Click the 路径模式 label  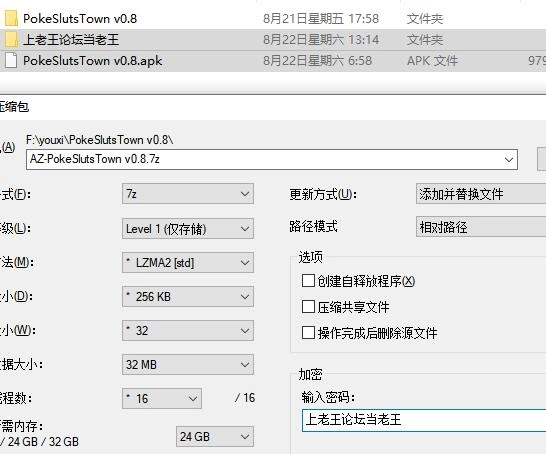point(313,226)
